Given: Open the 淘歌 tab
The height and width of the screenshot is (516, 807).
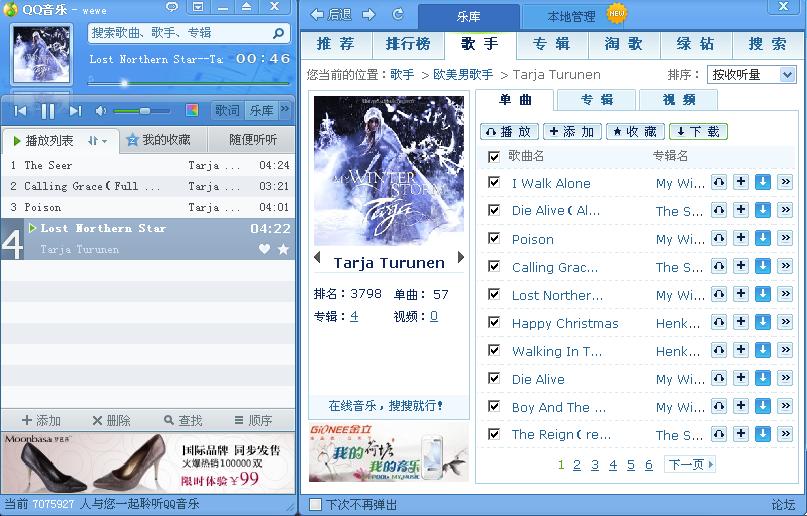Looking at the screenshot, I should coord(623,44).
